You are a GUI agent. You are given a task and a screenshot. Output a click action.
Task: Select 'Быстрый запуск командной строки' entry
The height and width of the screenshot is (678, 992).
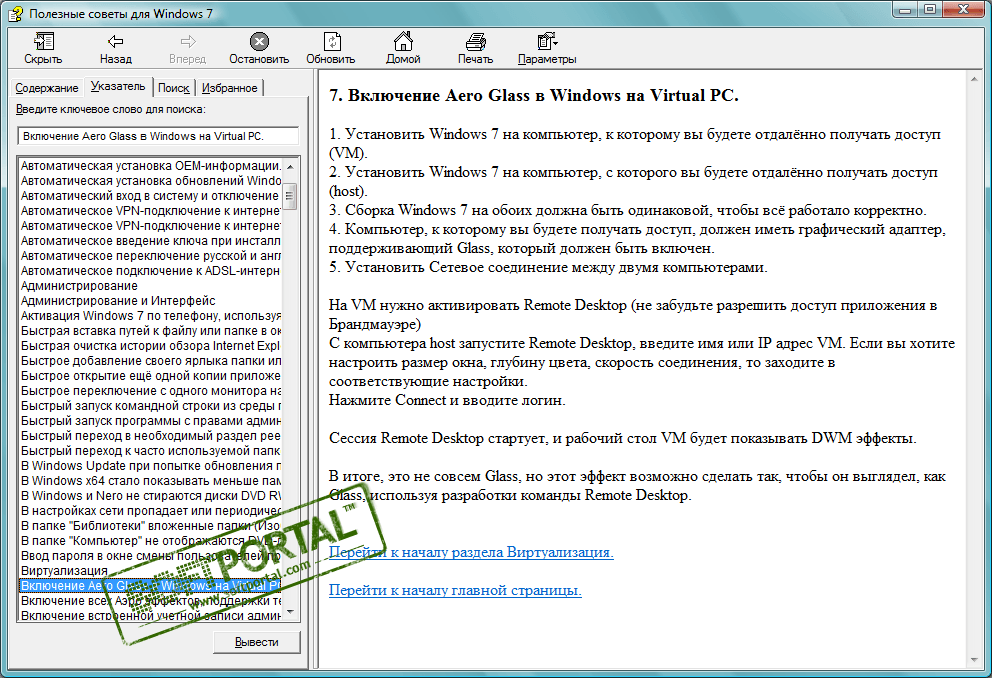pyautogui.click(x=151, y=406)
